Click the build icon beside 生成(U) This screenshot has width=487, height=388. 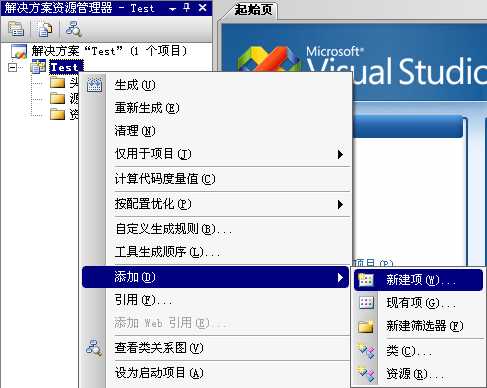click(94, 85)
